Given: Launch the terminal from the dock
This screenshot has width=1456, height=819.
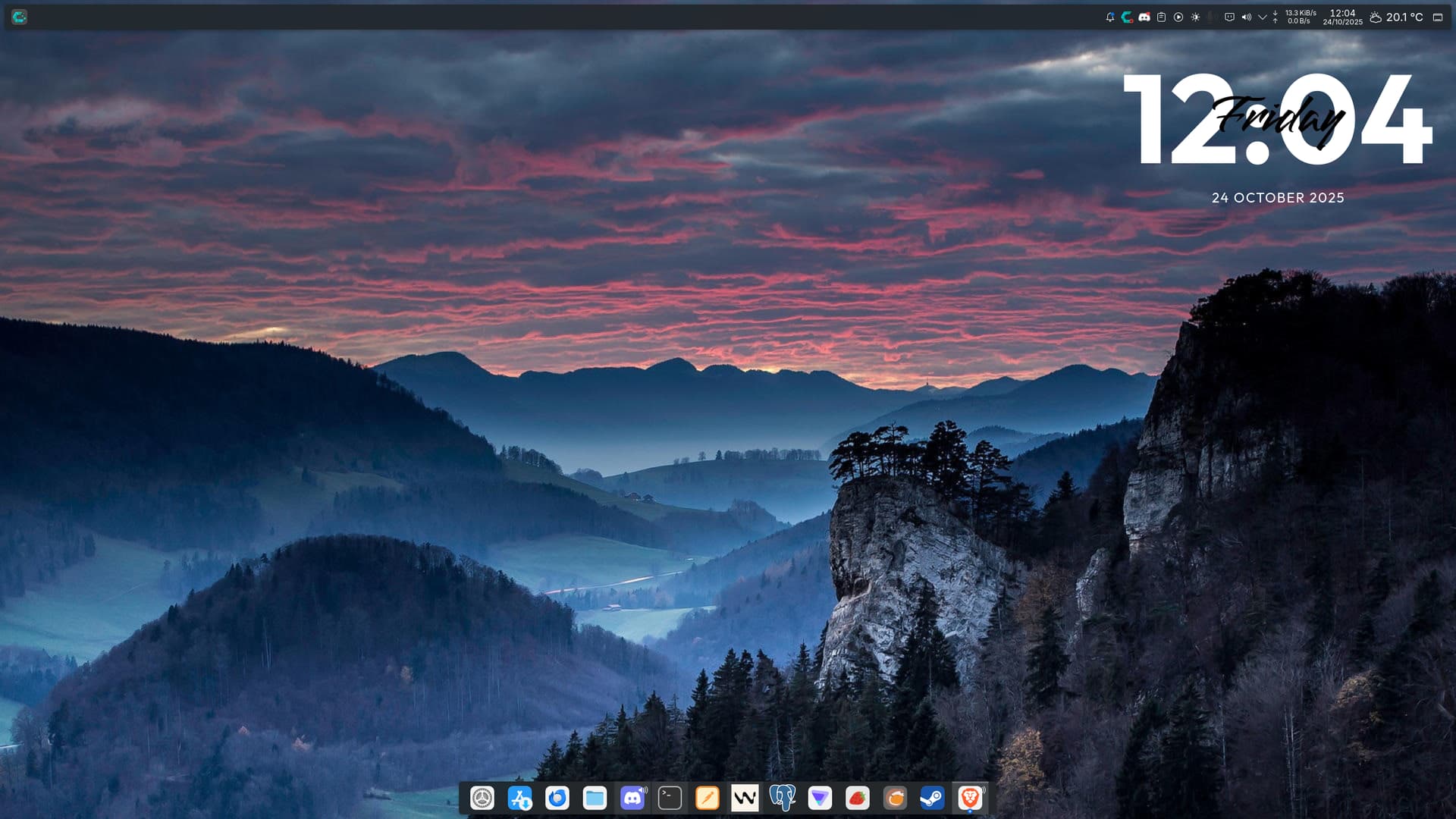Looking at the screenshot, I should coord(670,798).
